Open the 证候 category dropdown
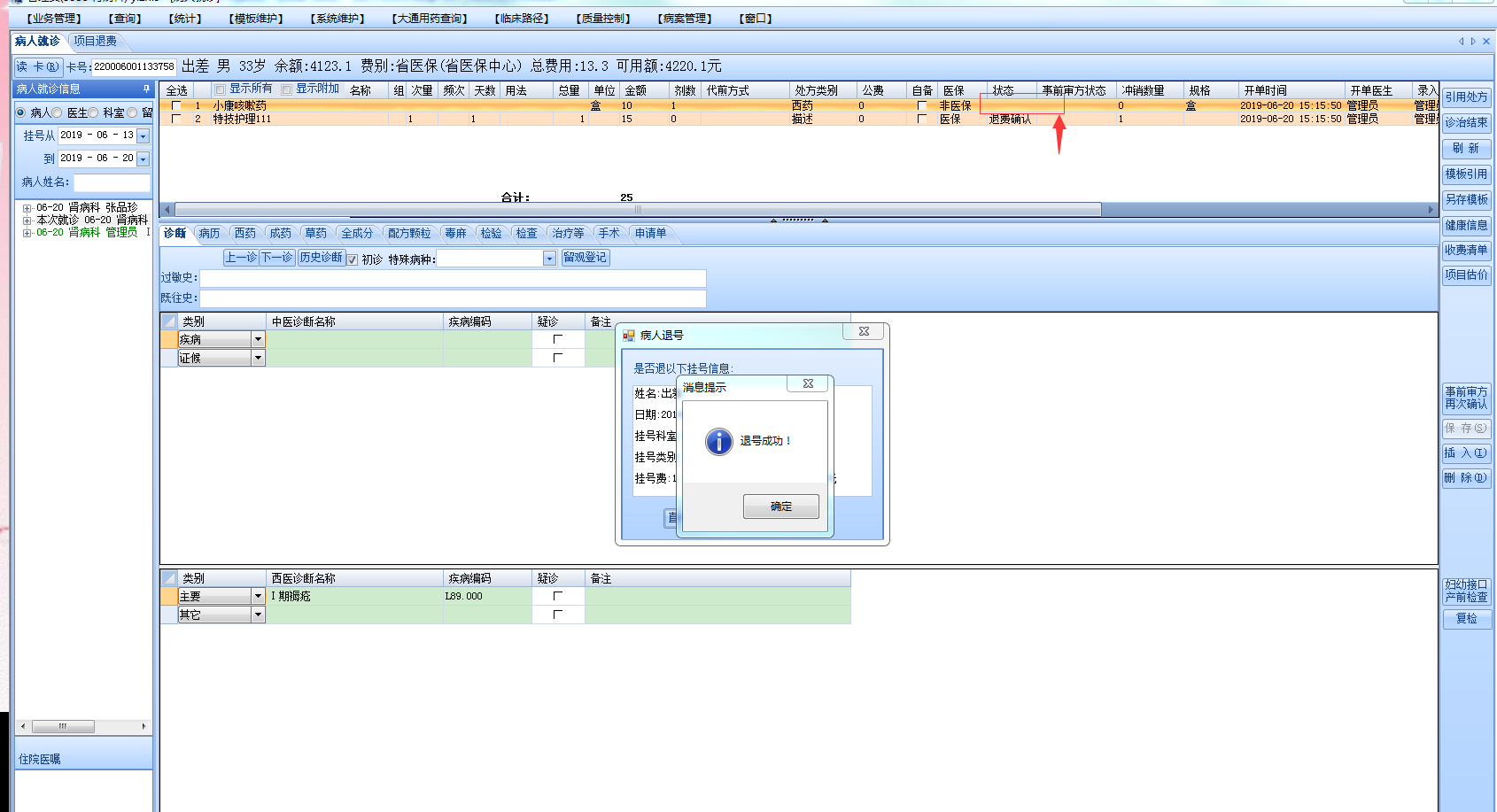Viewport: 1497px width, 812px height. (258, 358)
